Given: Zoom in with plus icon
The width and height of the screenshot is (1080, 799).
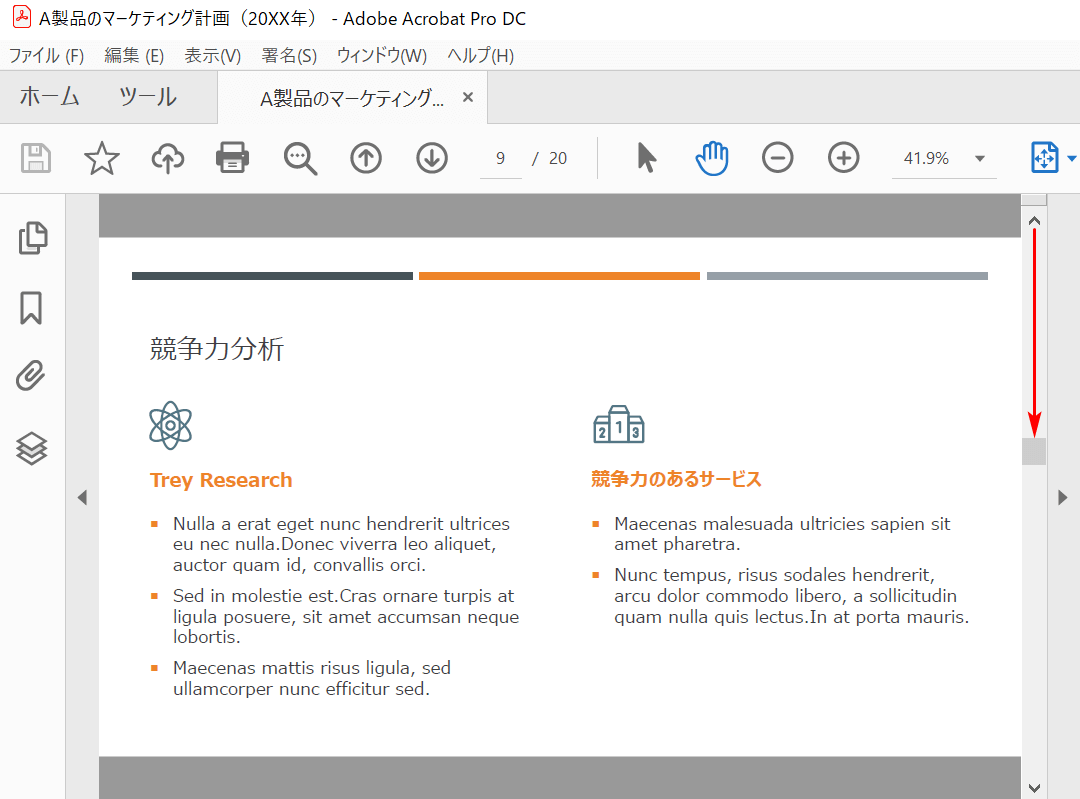Looking at the screenshot, I should (843, 158).
